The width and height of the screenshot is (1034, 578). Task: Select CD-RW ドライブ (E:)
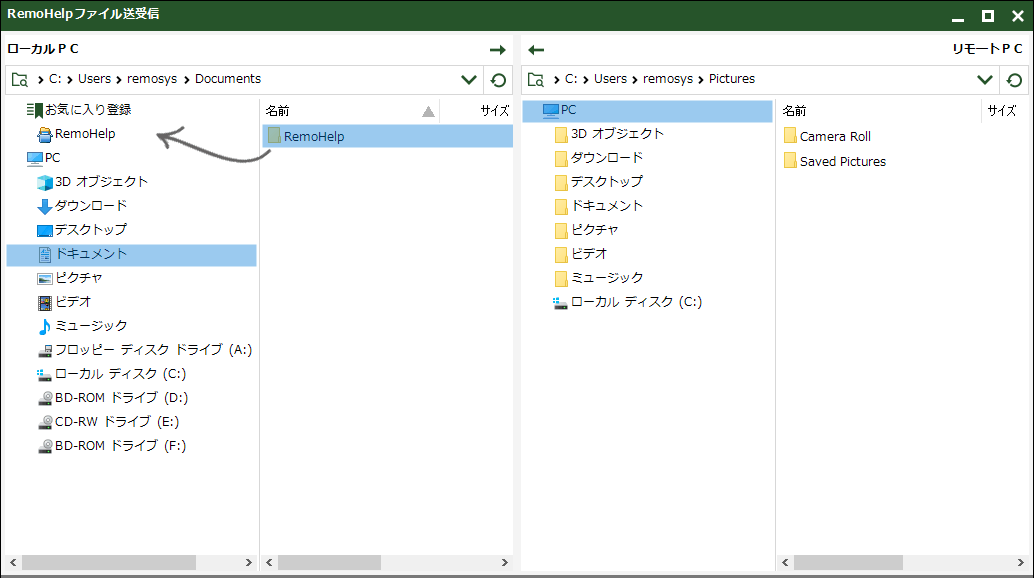click(x=109, y=422)
